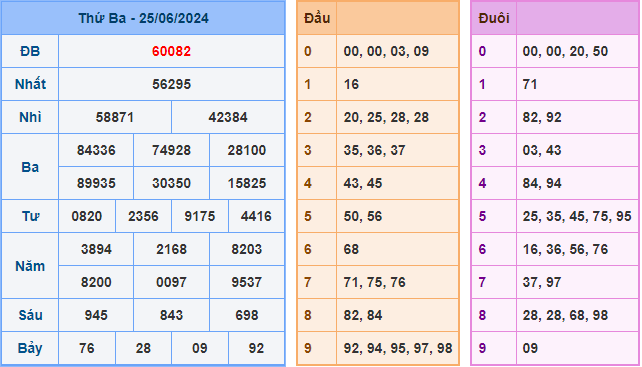Viewport: 642px width, 367px height.
Task: Select Nhì prize number 42384
Action: click(228, 118)
